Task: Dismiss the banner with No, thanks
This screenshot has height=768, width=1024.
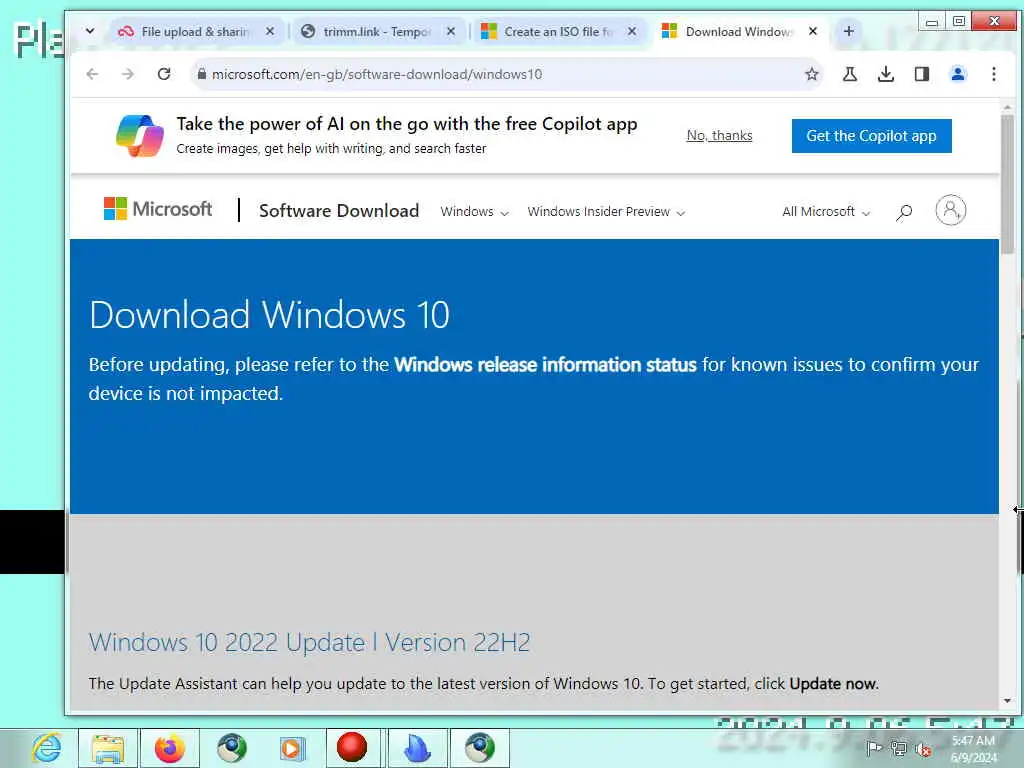Action: [x=719, y=135]
